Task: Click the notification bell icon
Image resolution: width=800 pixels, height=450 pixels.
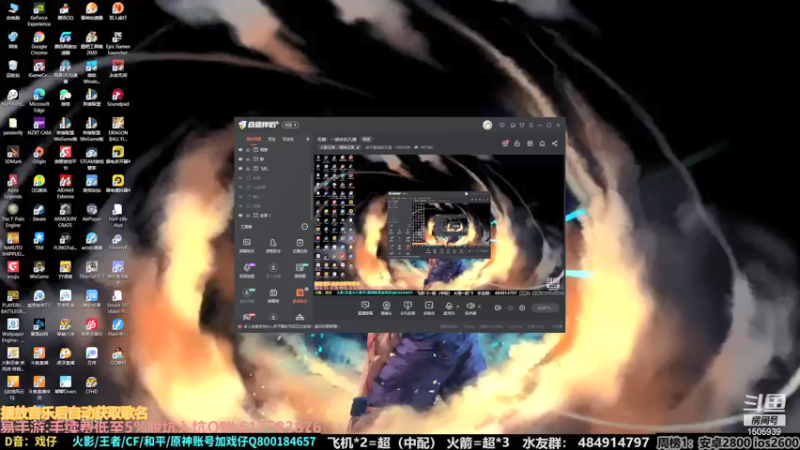Action: pos(542,143)
